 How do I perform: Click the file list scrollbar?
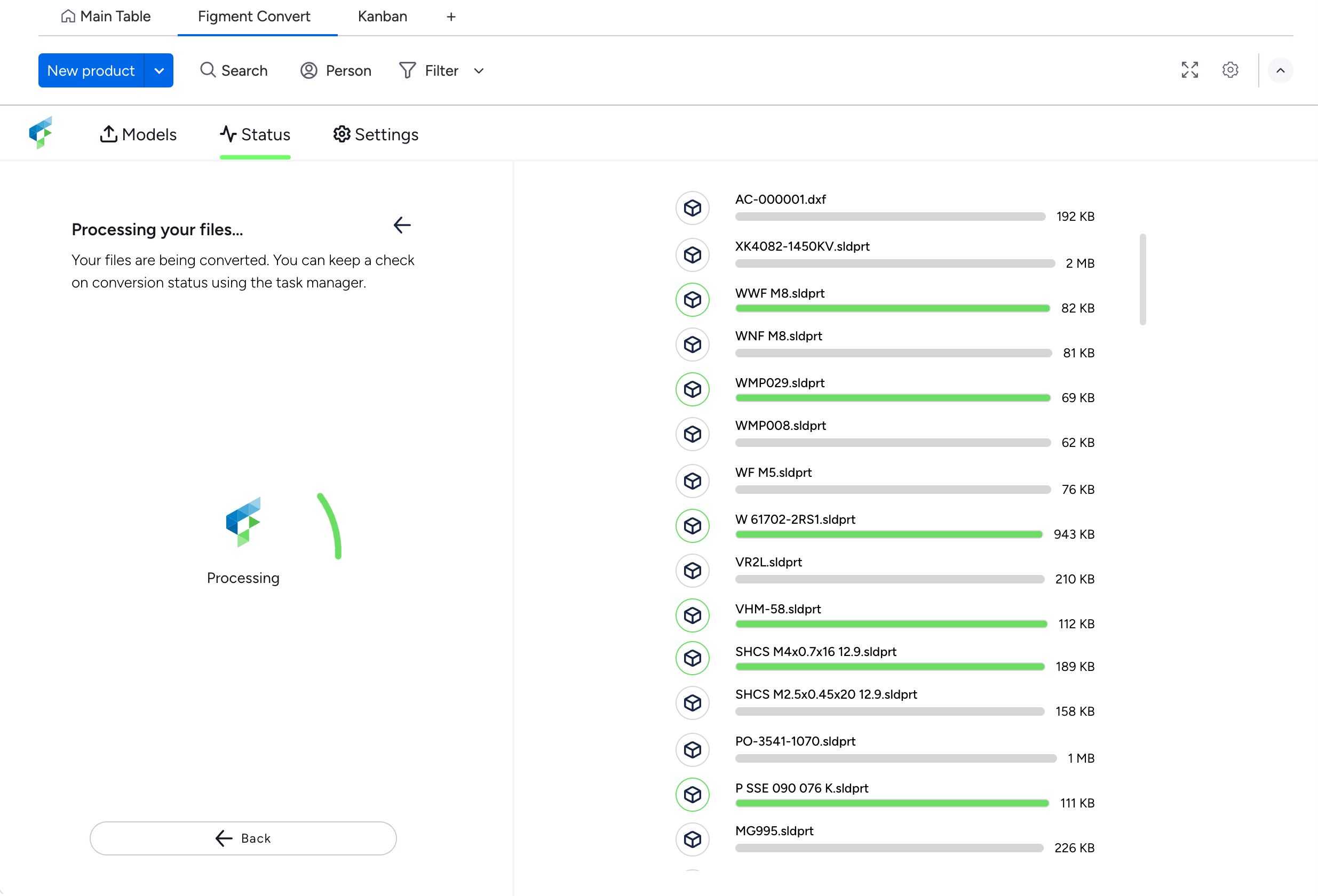point(1142,279)
